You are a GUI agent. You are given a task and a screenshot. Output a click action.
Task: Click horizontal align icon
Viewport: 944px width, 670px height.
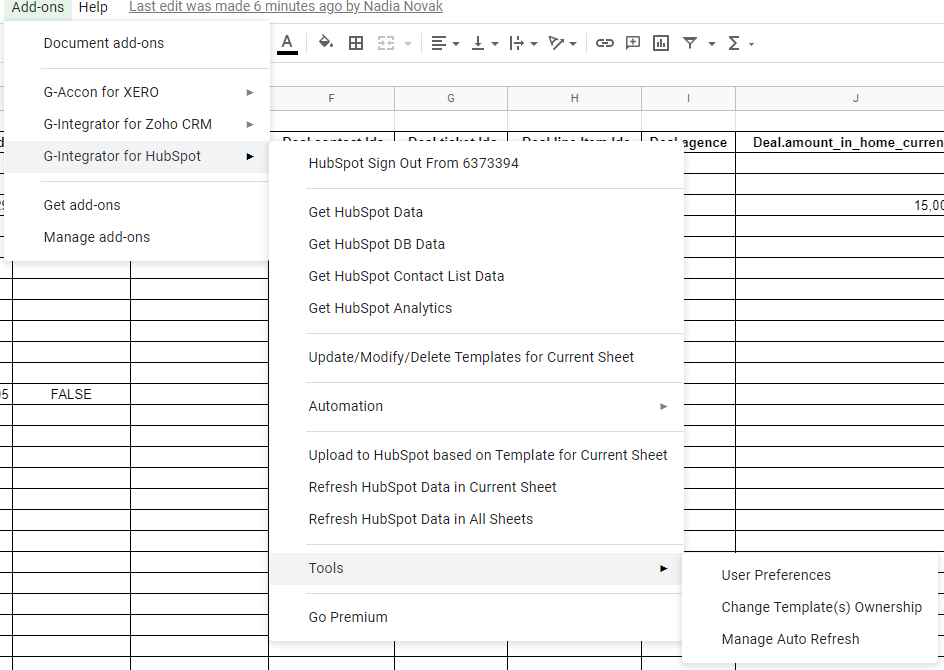tap(439, 43)
